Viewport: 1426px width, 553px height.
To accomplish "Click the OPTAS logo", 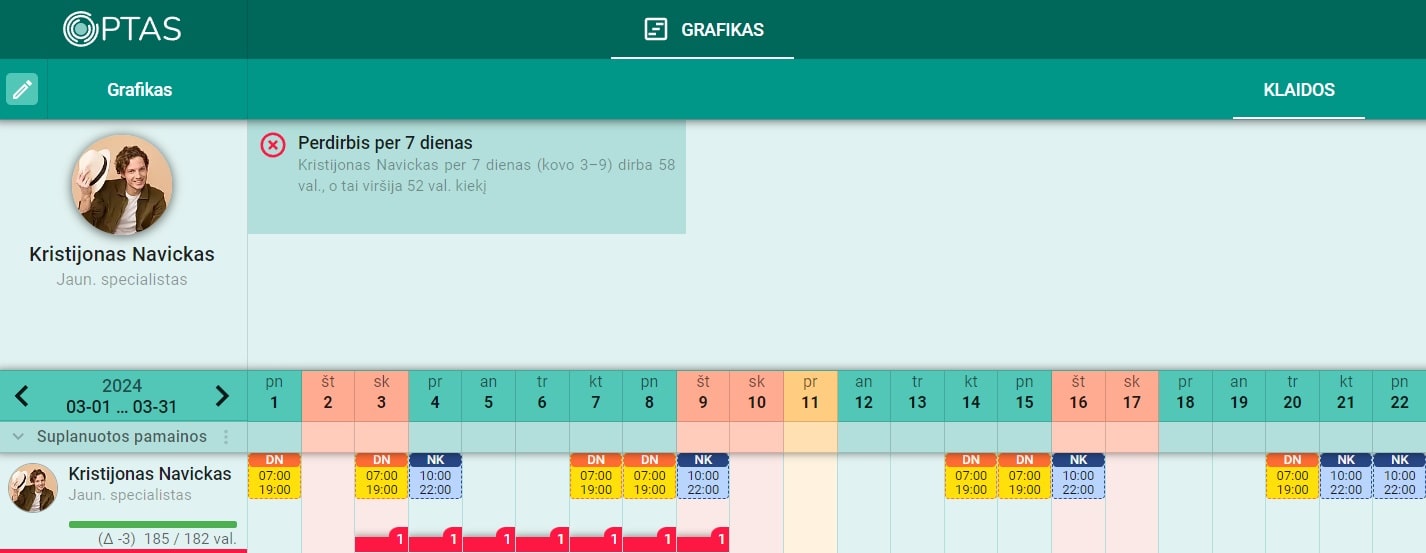I will tap(122, 28).
